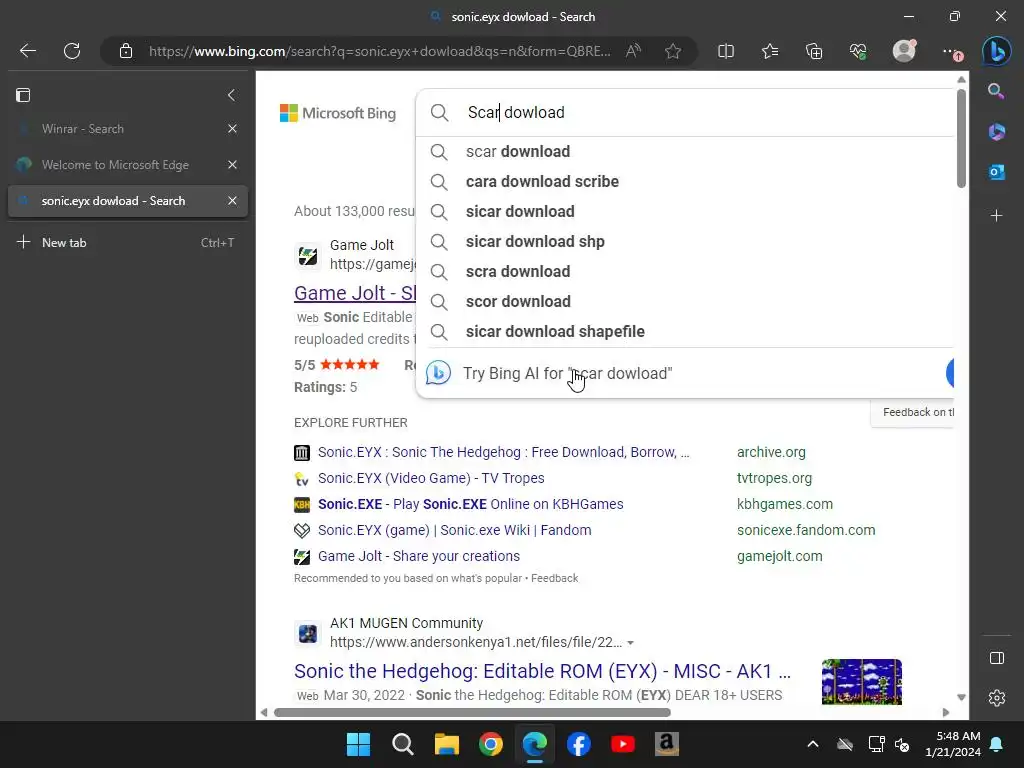Open Feedback on suggestions link
This screenshot has height=768, width=1024.
[x=918, y=412]
